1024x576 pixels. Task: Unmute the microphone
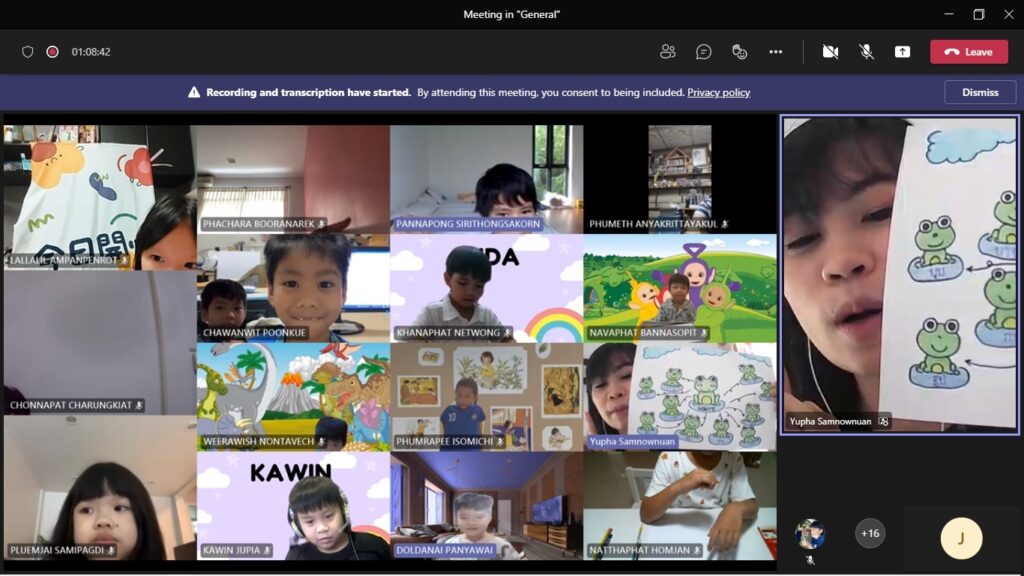point(866,52)
